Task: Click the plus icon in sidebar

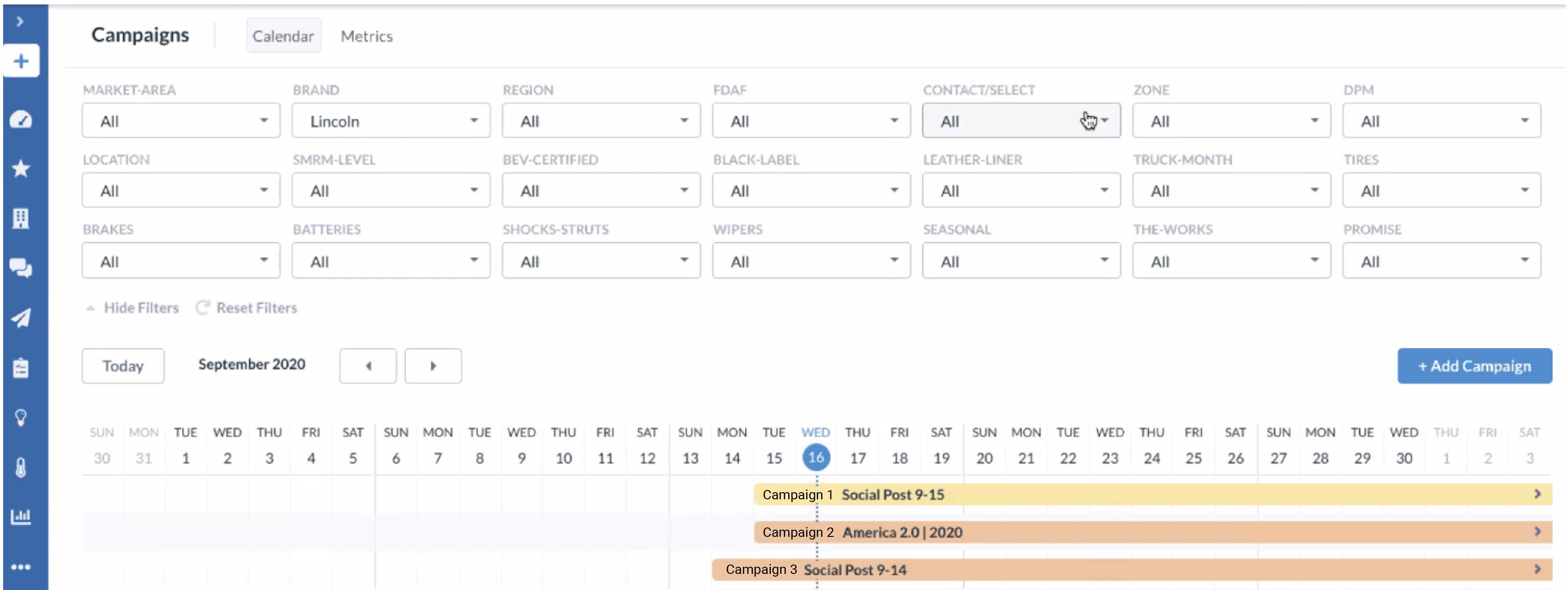Action: (x=21, y=61)
